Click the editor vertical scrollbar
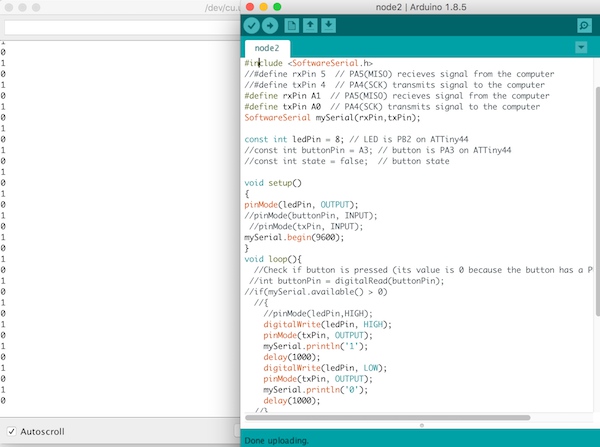 [x=597, y=201]
